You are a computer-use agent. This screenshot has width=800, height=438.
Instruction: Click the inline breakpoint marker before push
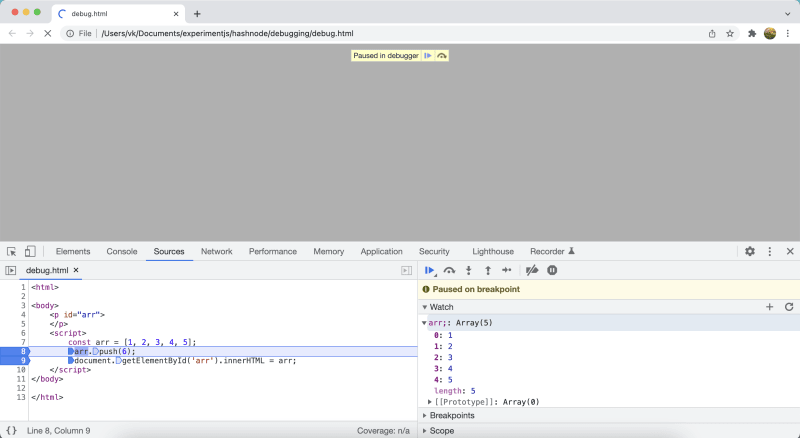coord(95,351)
